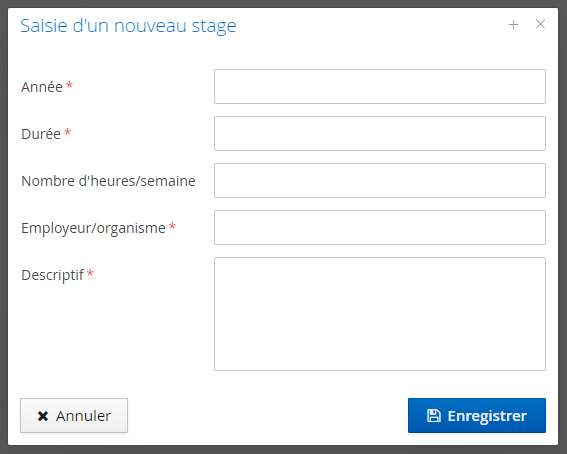Click the Nombre d'heures/semaine label

coord(108,181)
